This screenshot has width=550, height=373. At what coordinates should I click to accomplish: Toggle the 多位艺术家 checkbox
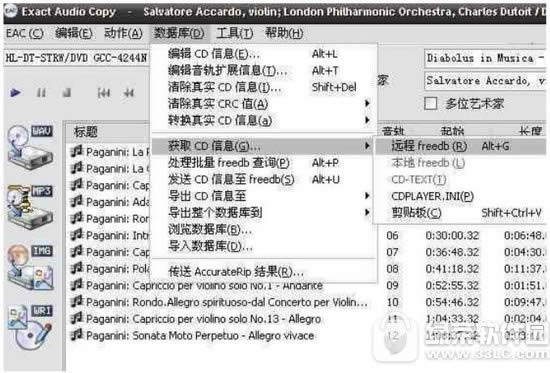431,104
